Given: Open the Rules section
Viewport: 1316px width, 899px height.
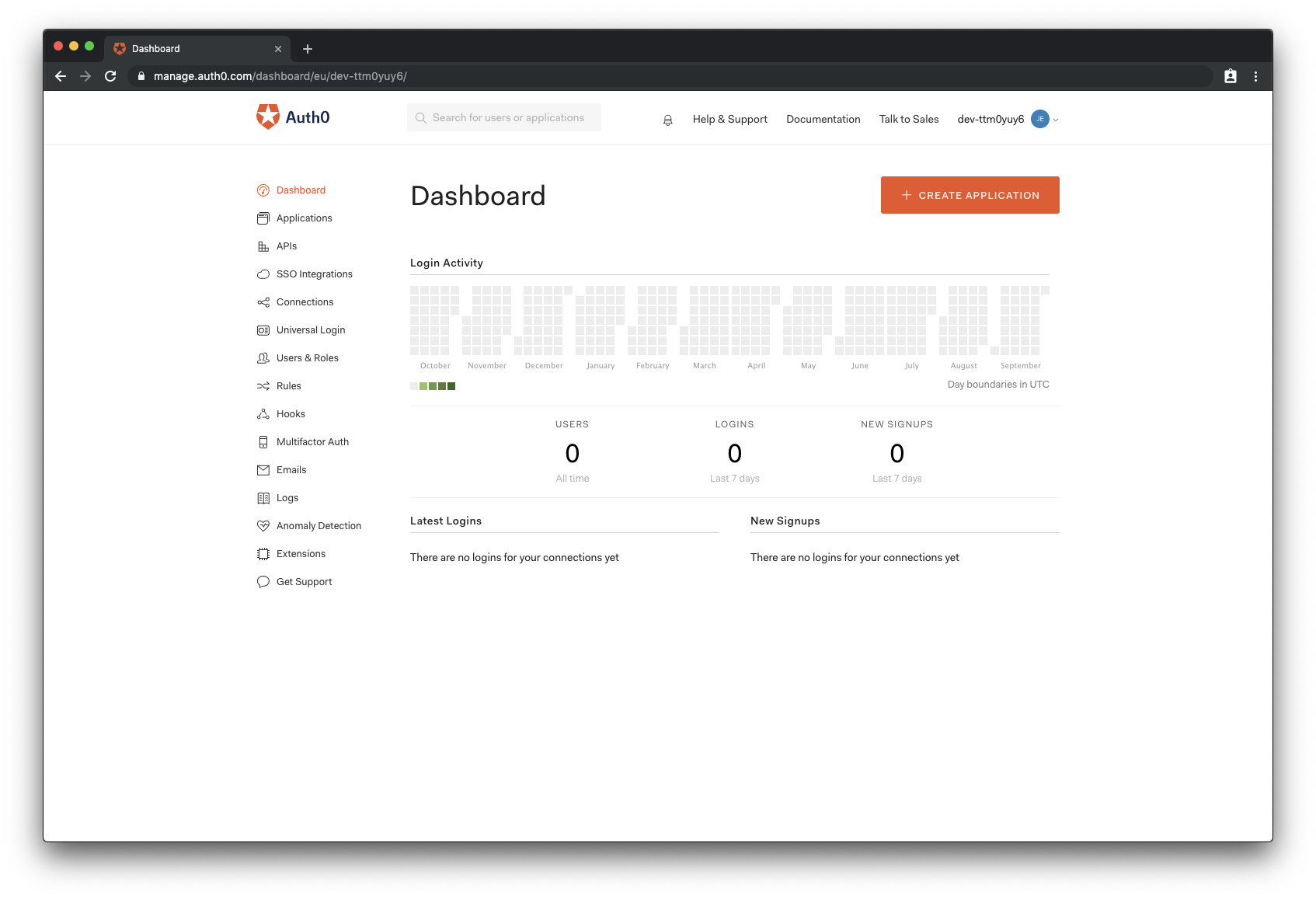Looking at the screenshot, I should (288, 385).
